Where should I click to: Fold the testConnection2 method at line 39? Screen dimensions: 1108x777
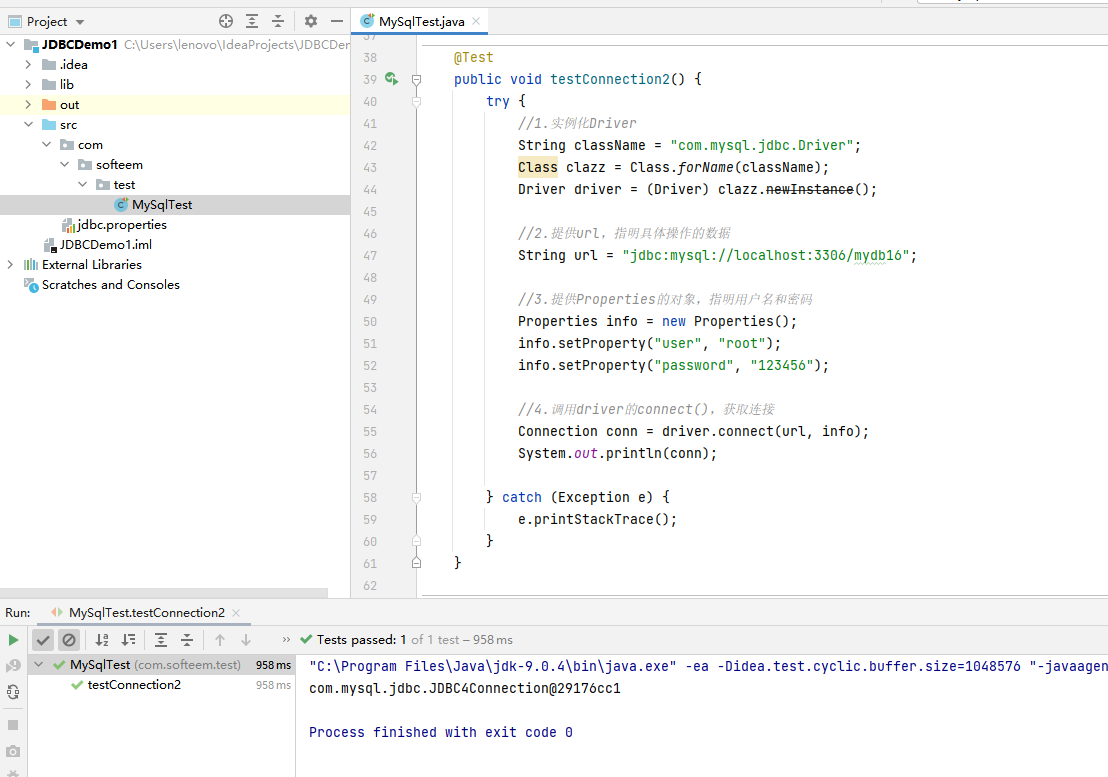point(416,80)
